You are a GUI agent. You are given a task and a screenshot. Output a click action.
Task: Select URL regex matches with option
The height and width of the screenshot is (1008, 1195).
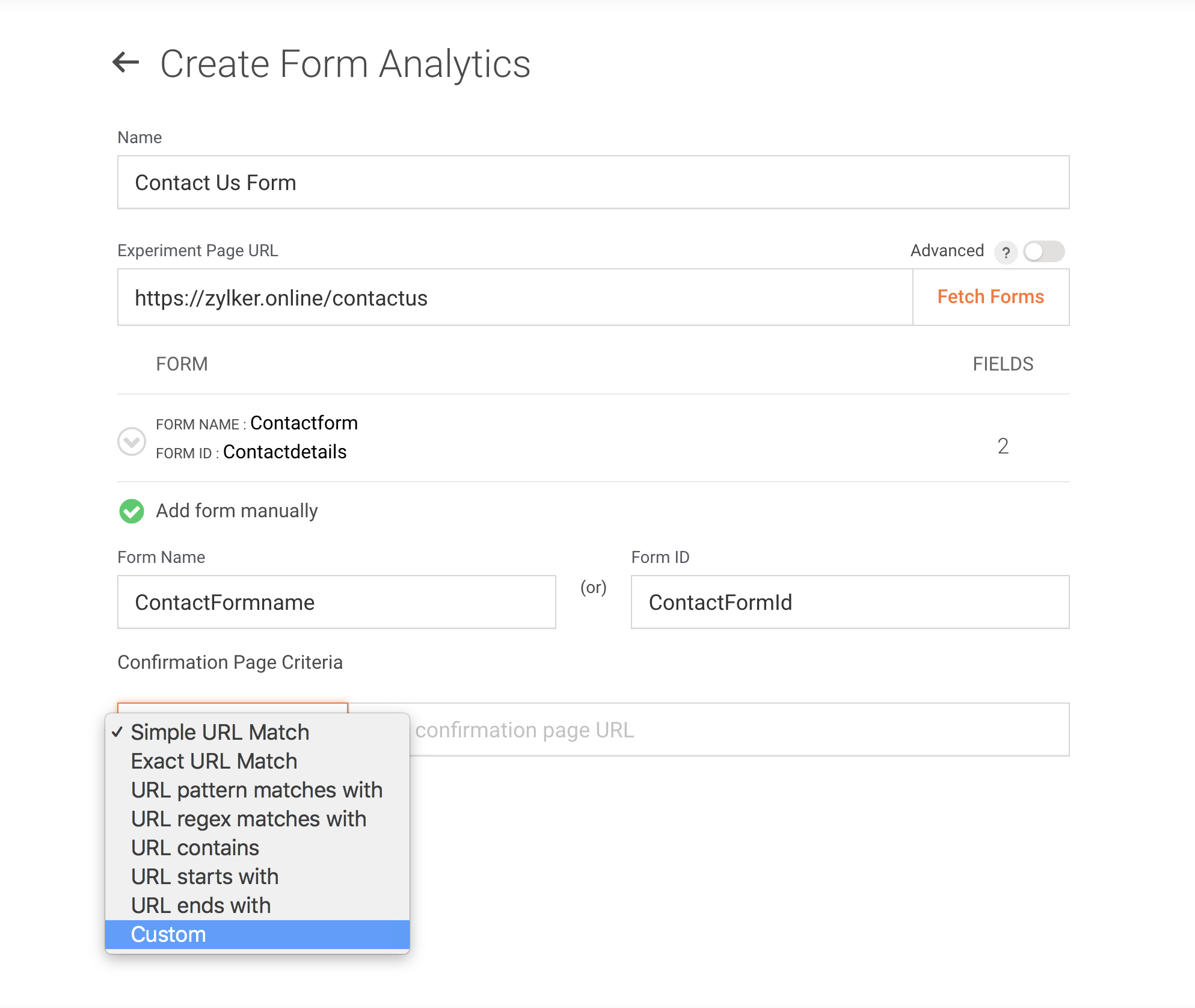(248, 819)
